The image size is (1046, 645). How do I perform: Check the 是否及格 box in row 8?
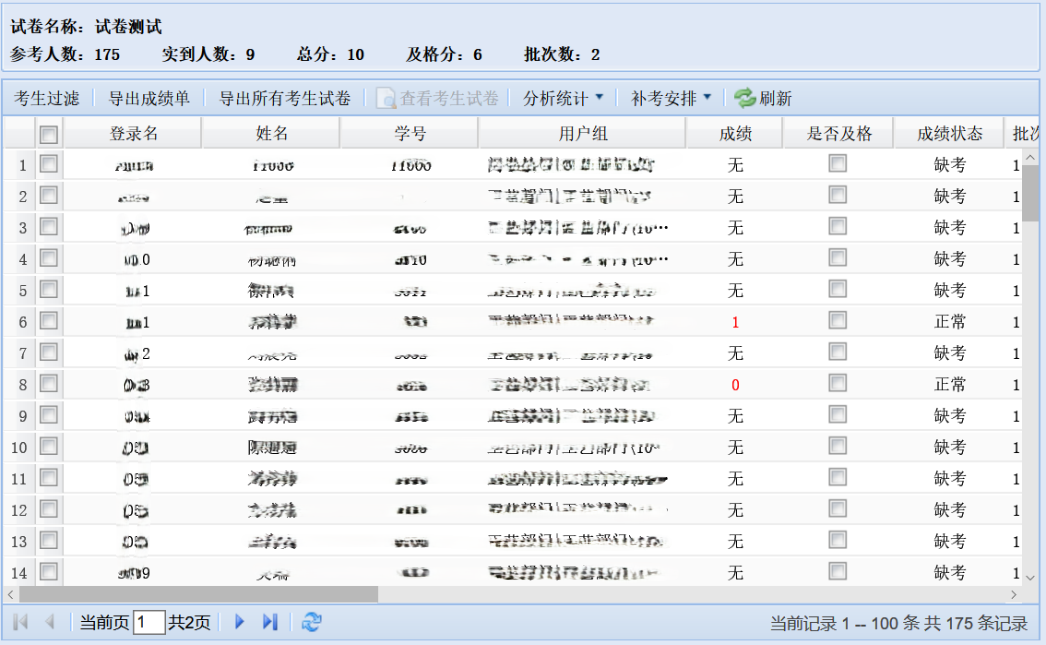pyautogui.click(x=838, y=383)
